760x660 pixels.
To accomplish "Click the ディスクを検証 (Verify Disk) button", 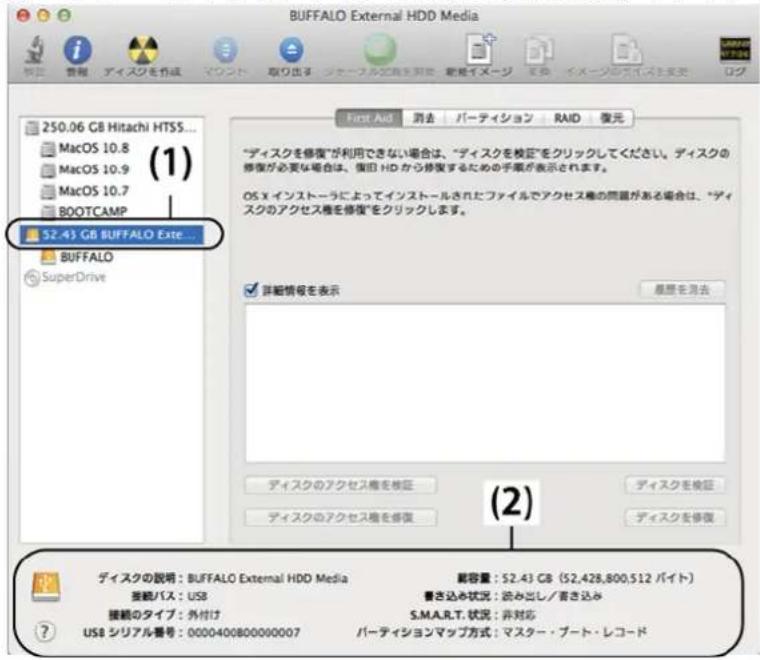I will pos(675,485).
